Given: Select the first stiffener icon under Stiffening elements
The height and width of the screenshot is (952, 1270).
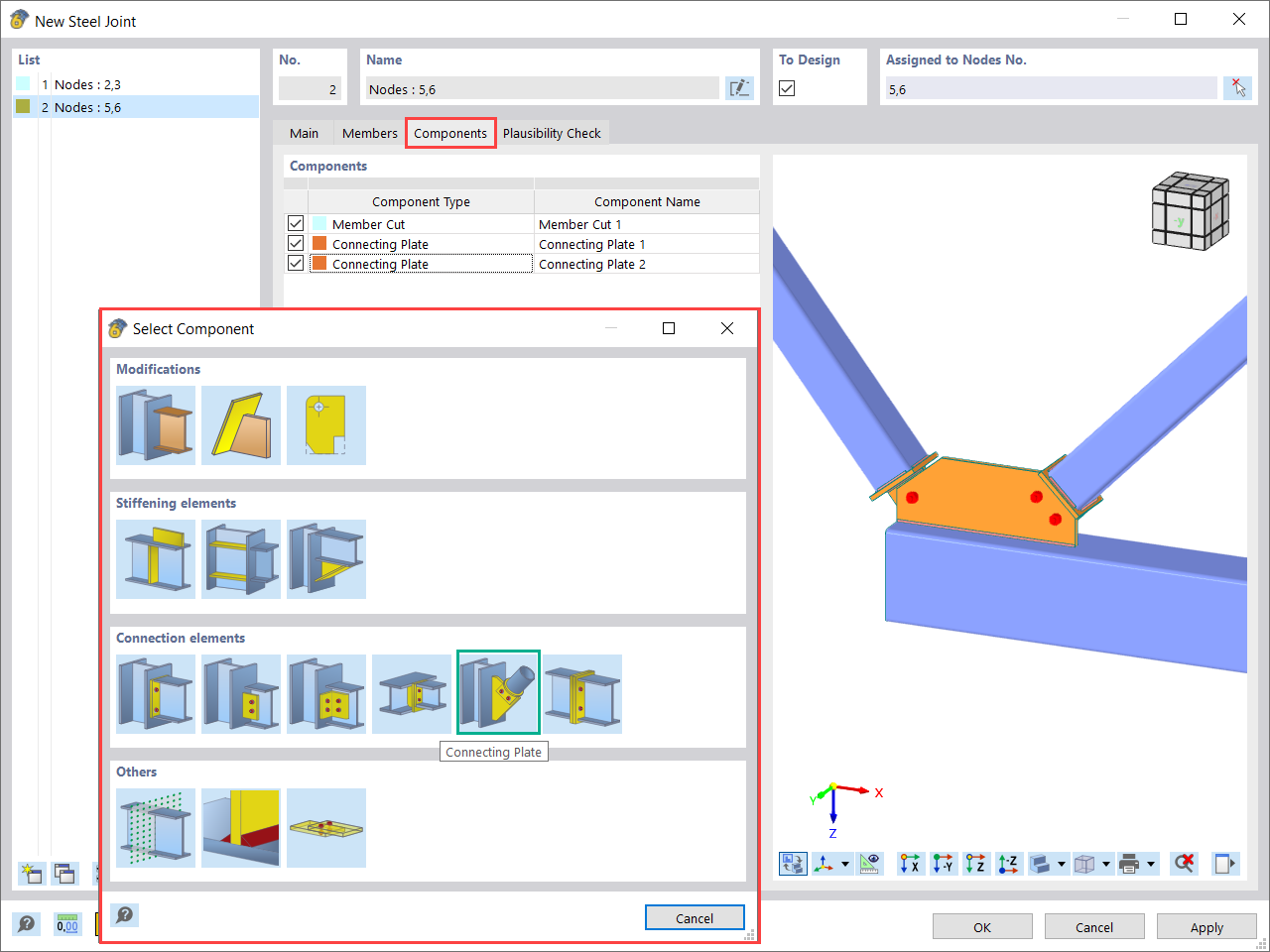Looking at the screenshot, I should (156, 559).
